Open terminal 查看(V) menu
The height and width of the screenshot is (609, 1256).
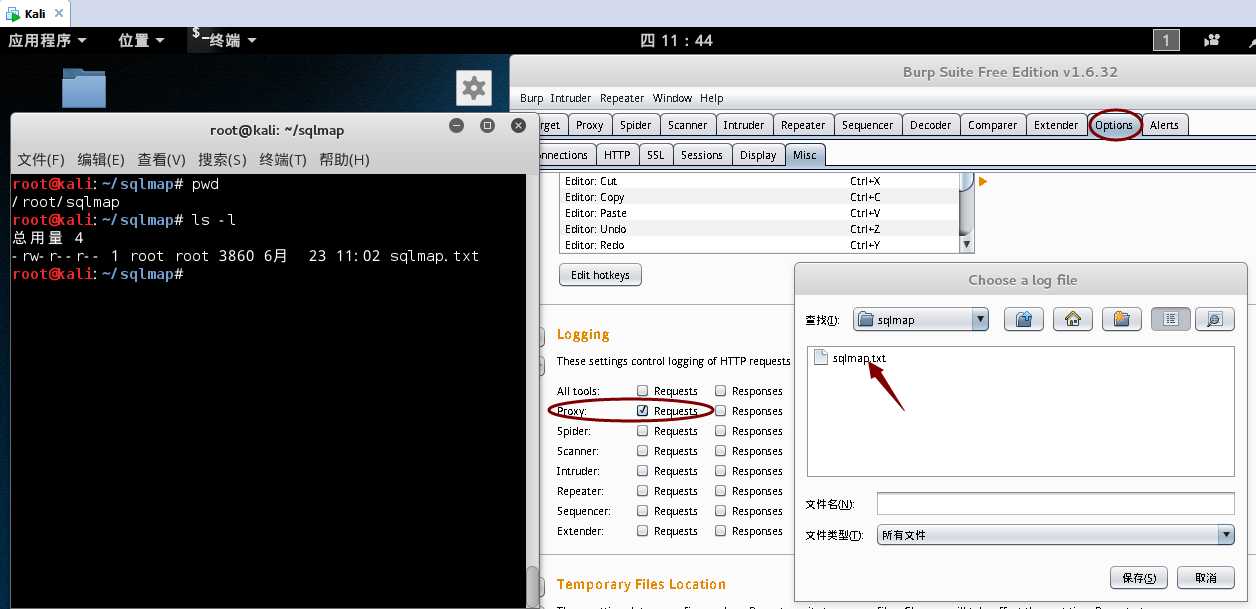click(x=162, y=160)
